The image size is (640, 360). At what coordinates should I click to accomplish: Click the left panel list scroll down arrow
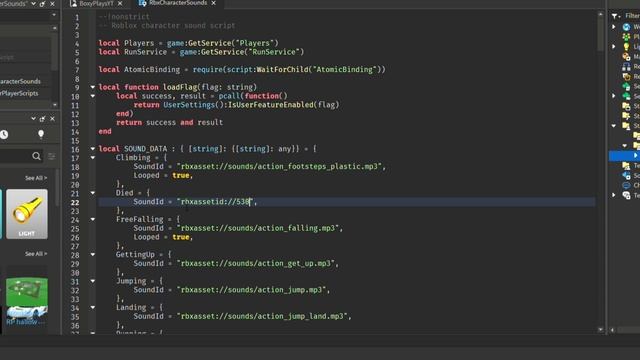coord(55,105)
